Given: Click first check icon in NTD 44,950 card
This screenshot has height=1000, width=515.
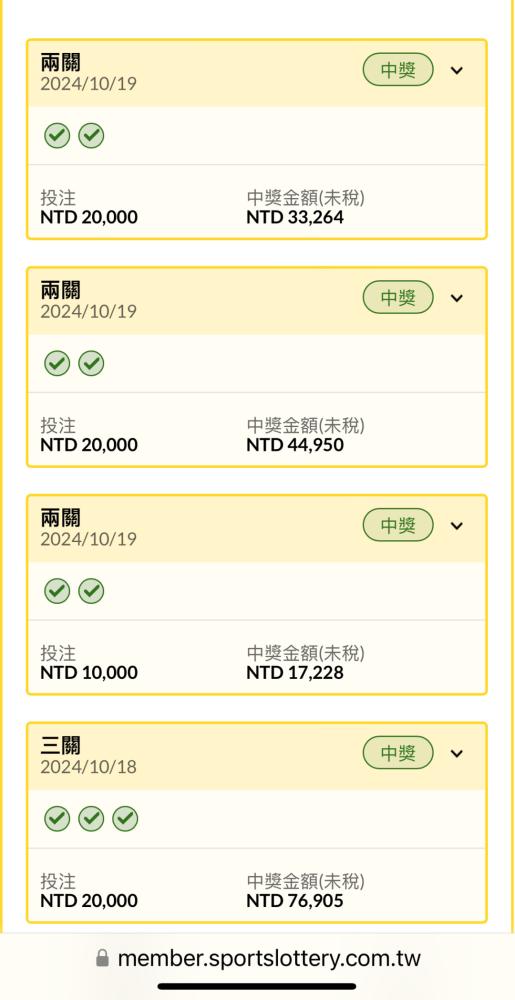Looking at the screenshot, I should pyautogui.click(x=57, y=364).
